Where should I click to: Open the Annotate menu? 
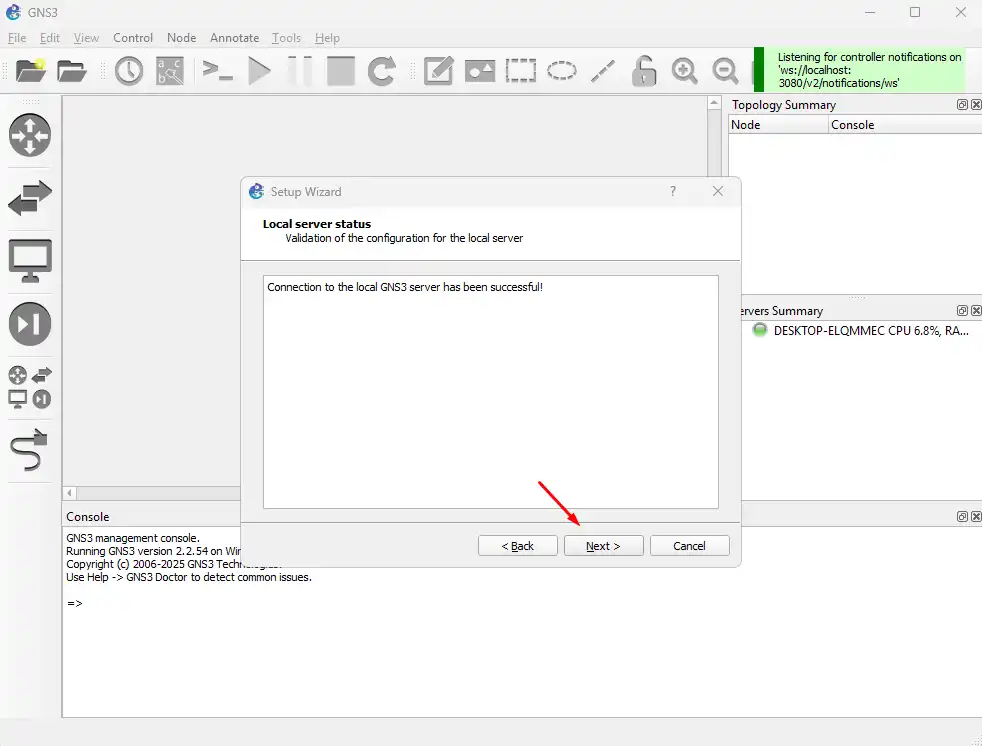(x=234, y=38)
